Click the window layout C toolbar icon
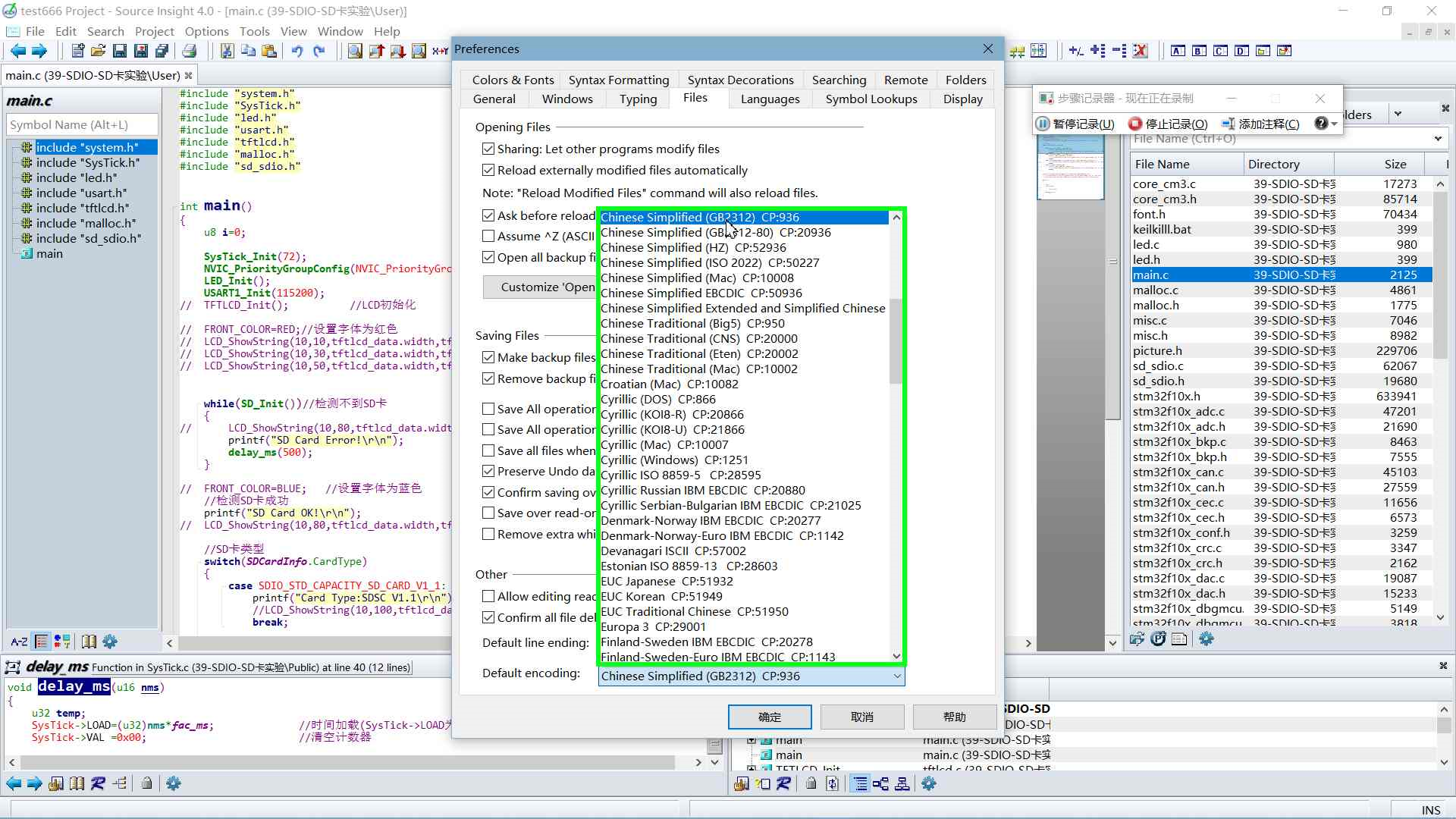 (x=1220, y=51)
